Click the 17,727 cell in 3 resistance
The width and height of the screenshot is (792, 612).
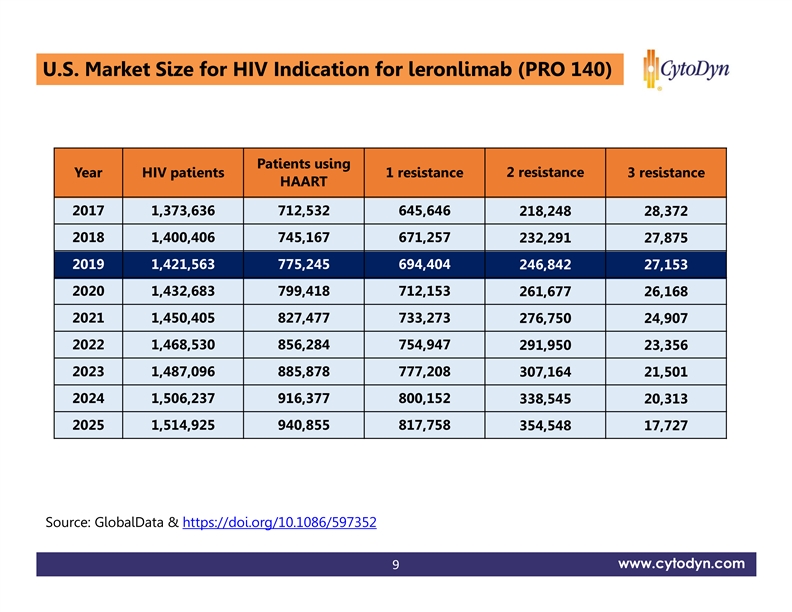tap(665, 426)
